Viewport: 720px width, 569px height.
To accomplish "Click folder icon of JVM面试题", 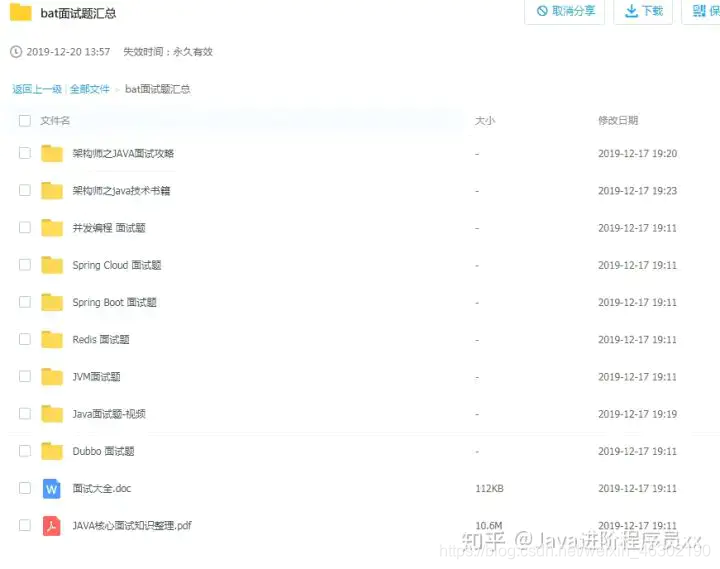I will [52, 377].
